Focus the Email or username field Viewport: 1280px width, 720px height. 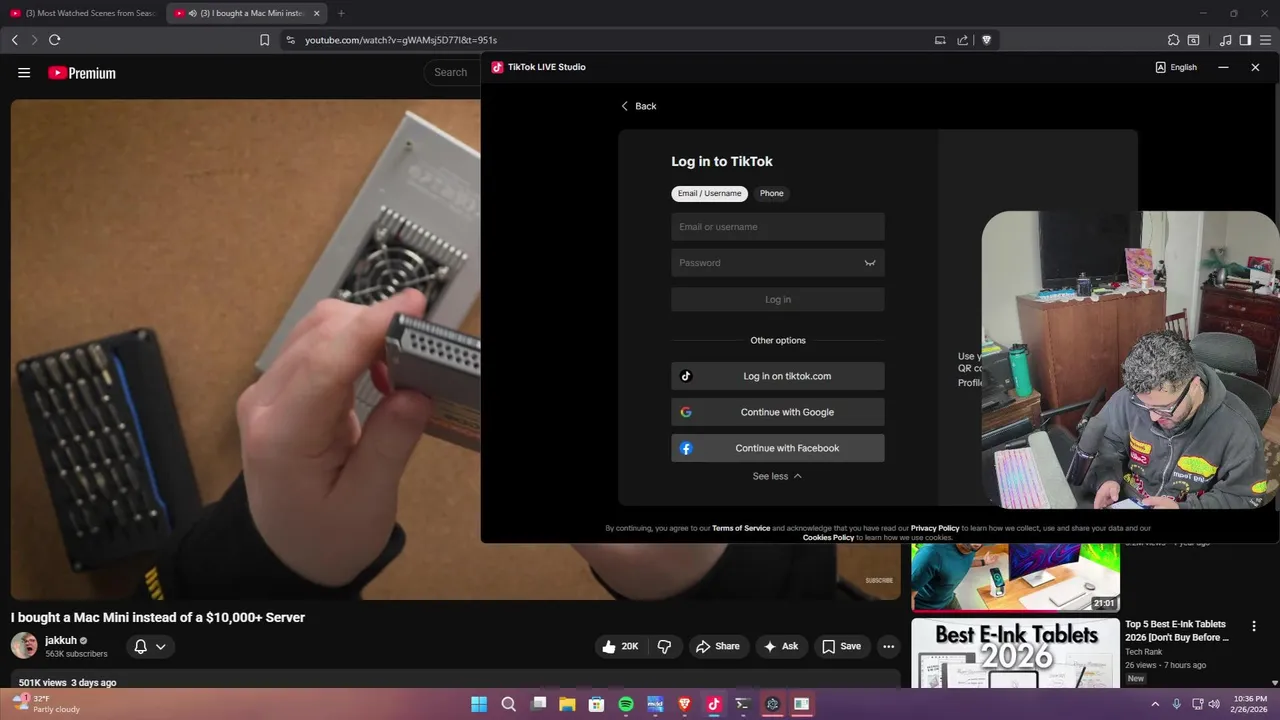[x=778, y=227]
